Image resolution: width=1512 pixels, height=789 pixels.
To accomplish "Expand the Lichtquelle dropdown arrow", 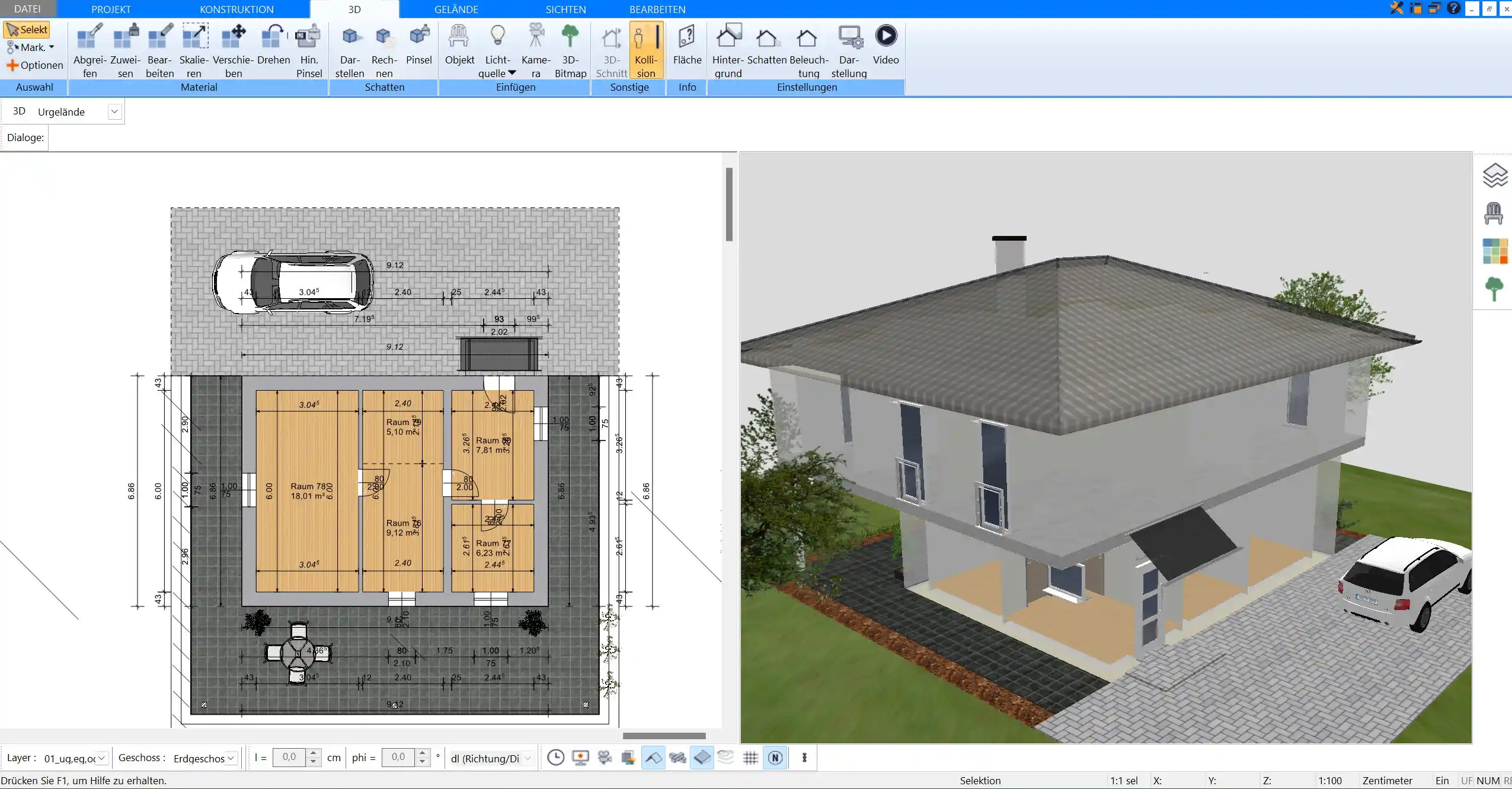I will coord(512,73).
